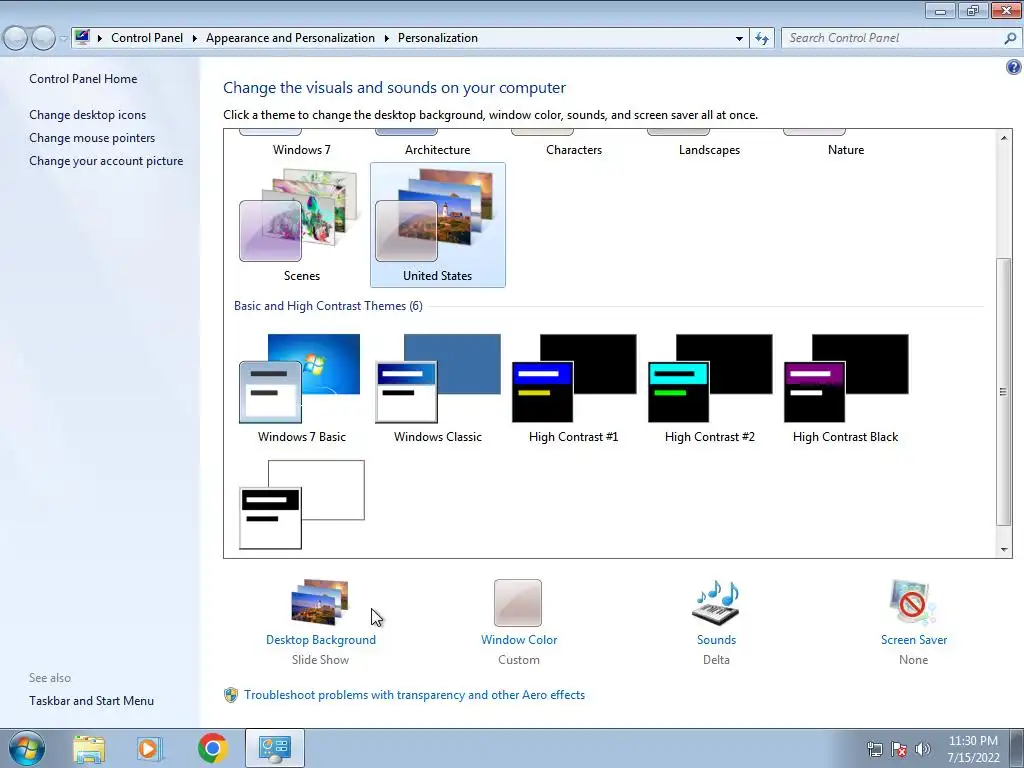Apply the Windows 7 Basic theme

click(x=301, y=389)
